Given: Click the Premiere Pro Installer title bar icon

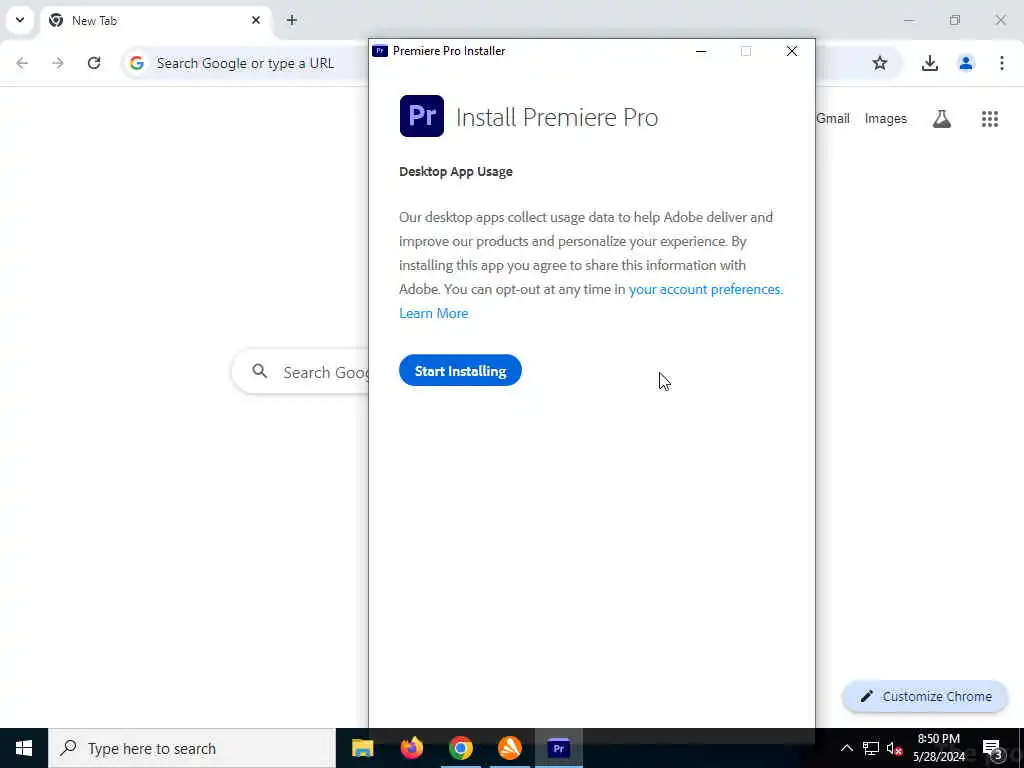Looking at the screenshot, I should (380, 51).
